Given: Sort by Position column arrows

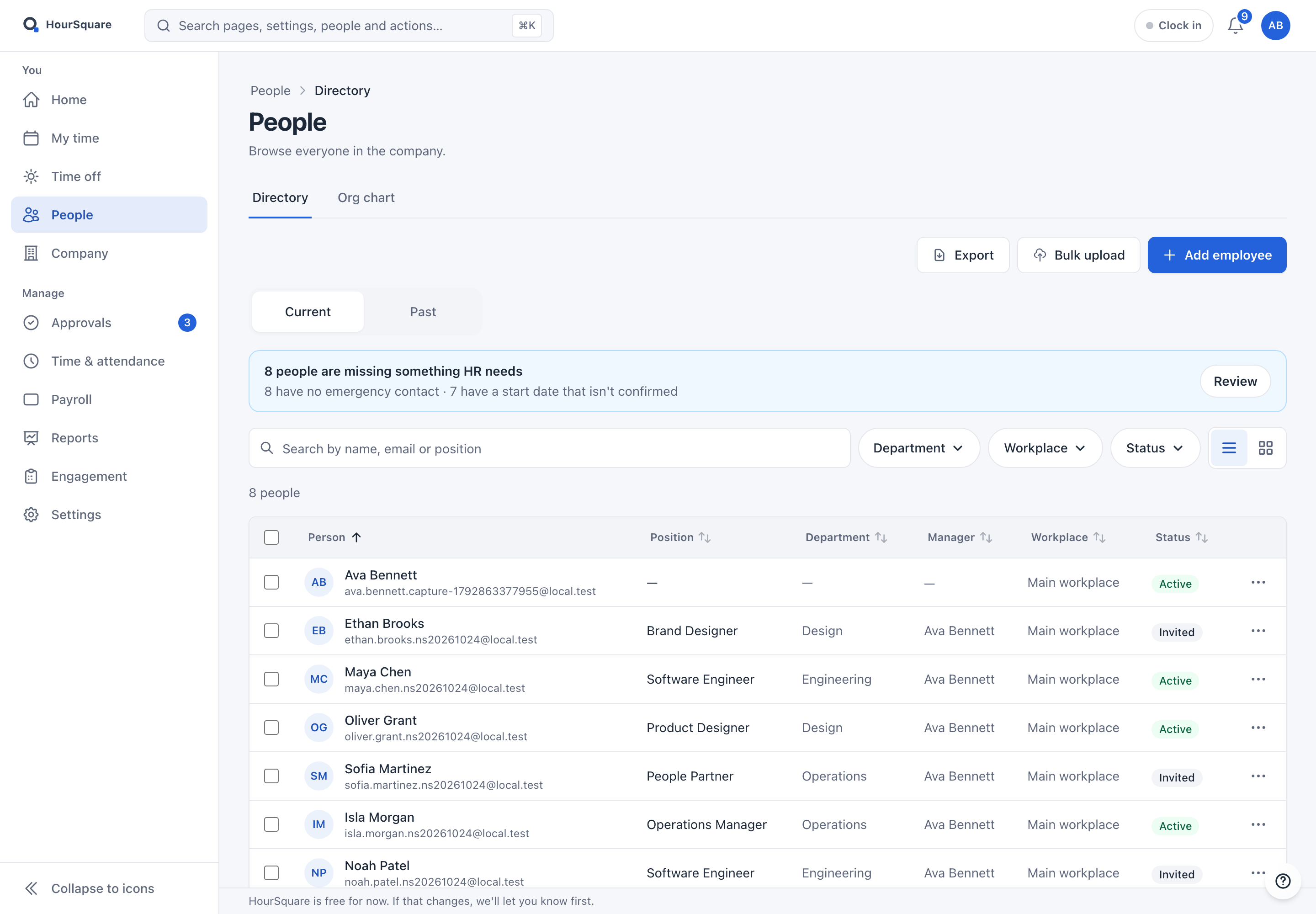Looking at the screenshot, I should click(705, 537).
